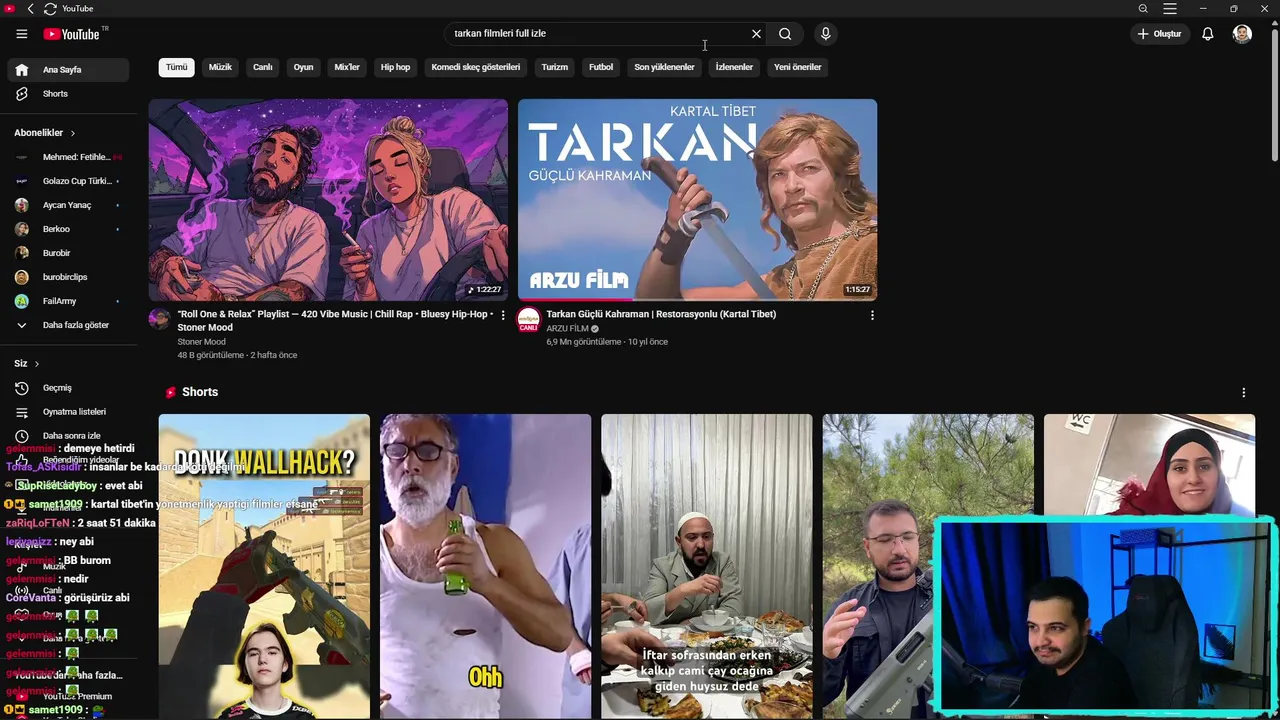Screen dimensions: 1280x720
Task: Click the search input field
Action: pos(595,34)
